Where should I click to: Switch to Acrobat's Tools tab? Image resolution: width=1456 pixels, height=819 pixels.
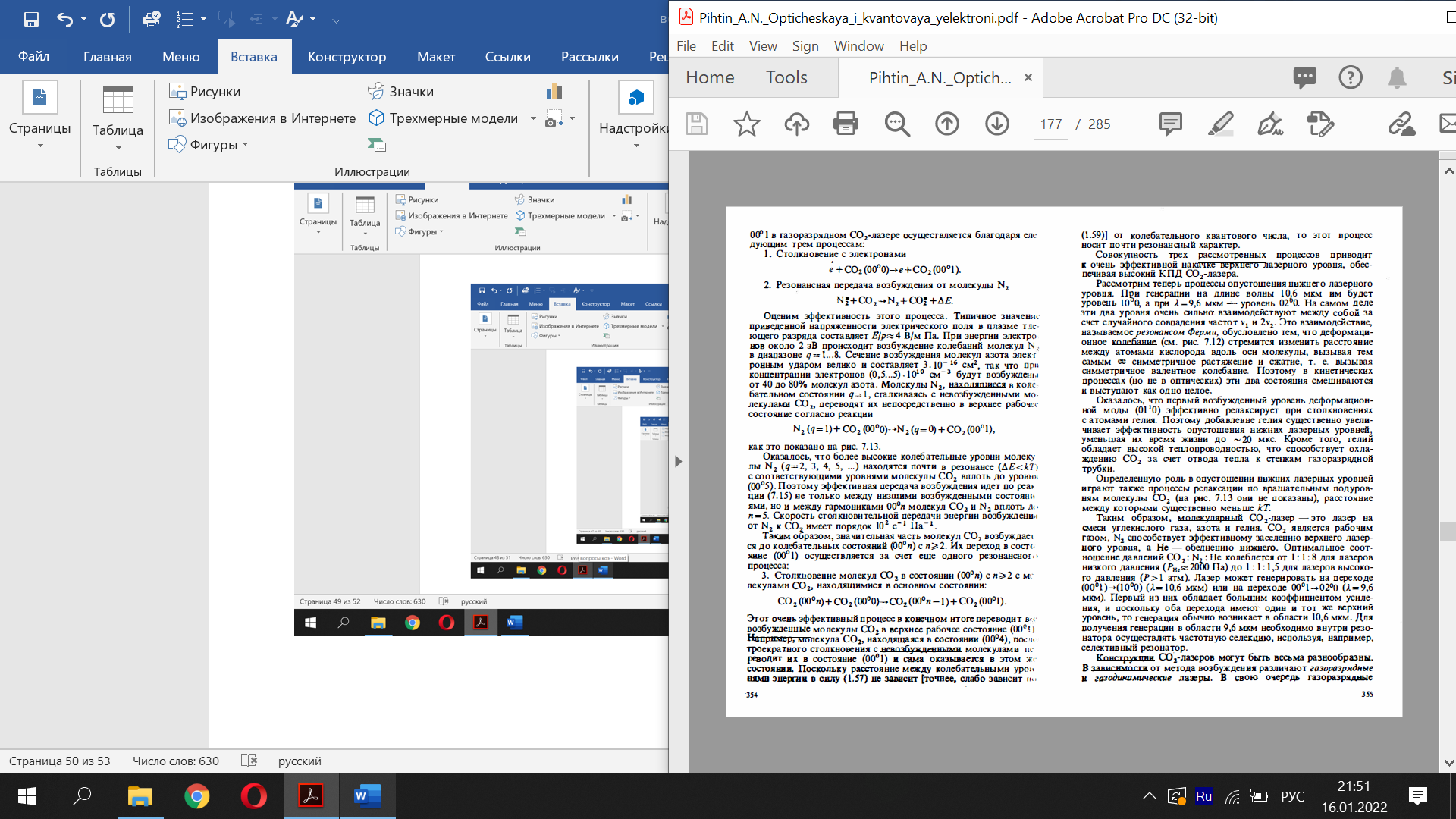coord(786,77)
